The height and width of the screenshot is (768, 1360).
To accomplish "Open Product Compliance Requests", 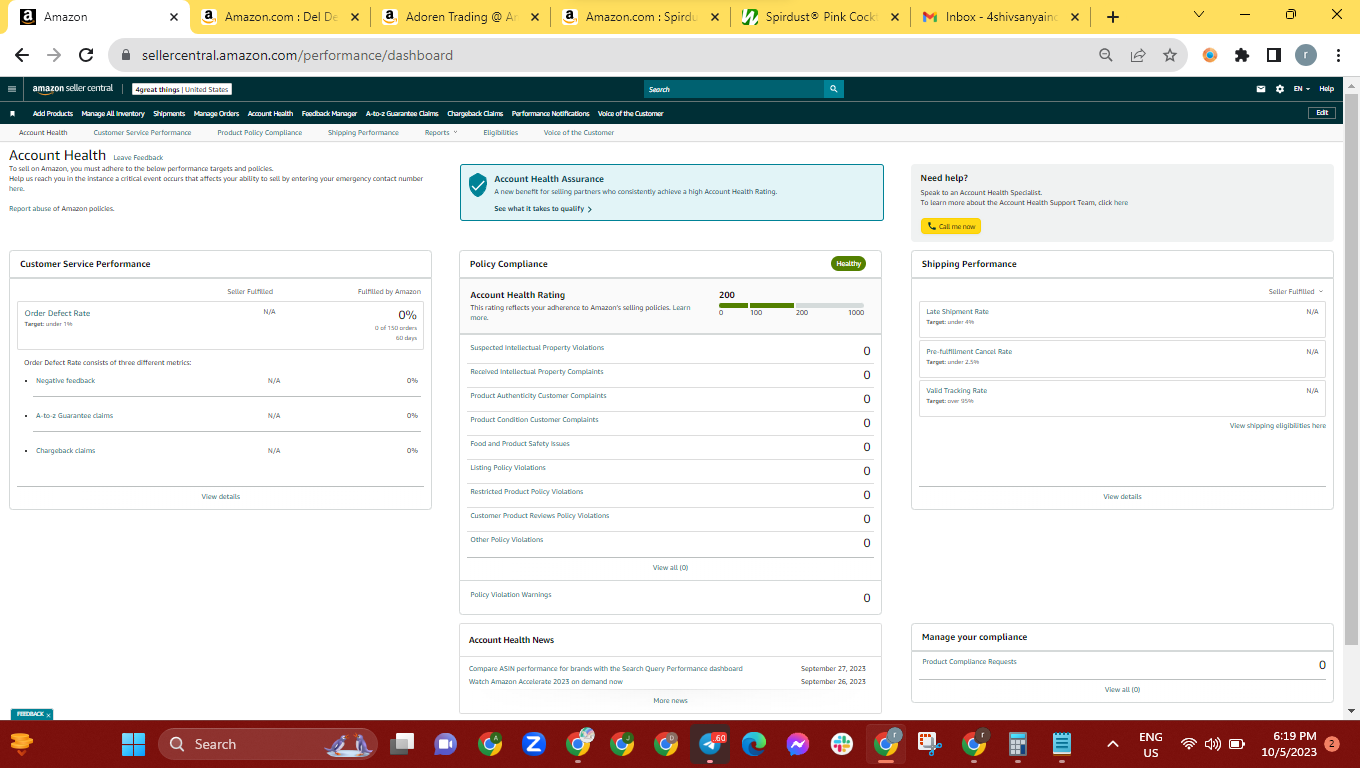I will click(969, 662).
